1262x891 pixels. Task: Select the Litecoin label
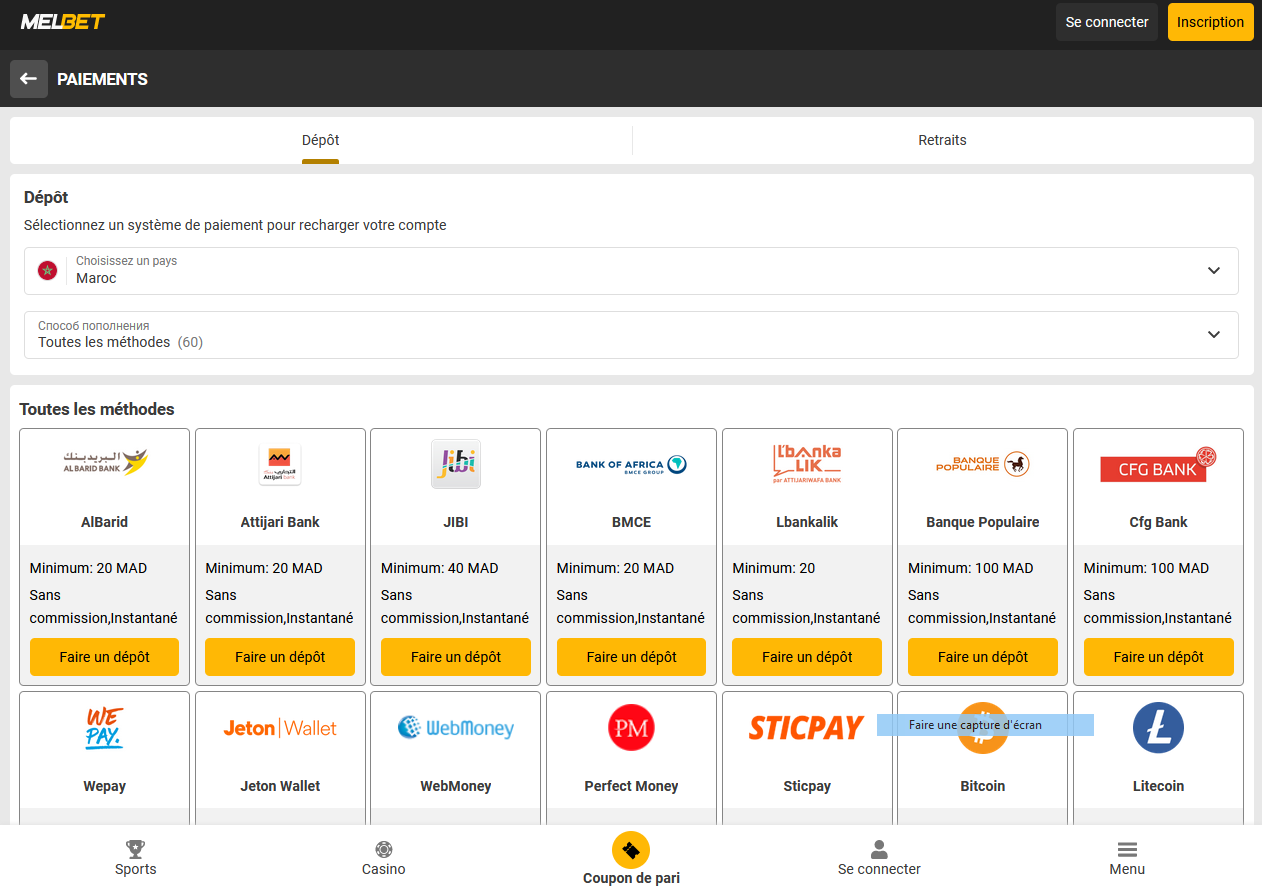1158,786
